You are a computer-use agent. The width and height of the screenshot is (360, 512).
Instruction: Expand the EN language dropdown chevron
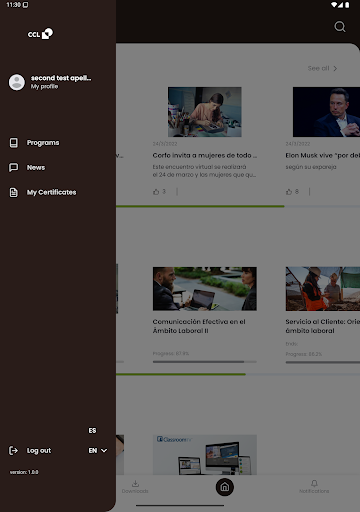point(104,451)
